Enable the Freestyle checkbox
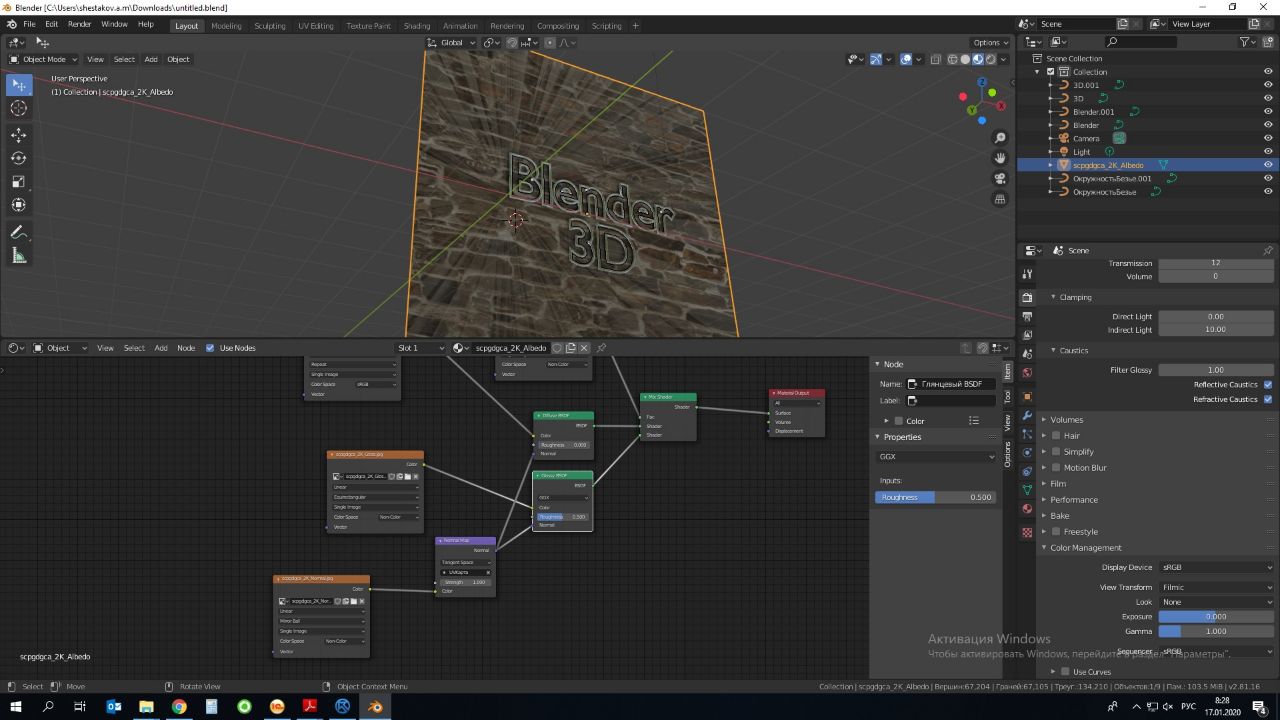 coord(1056,531)
